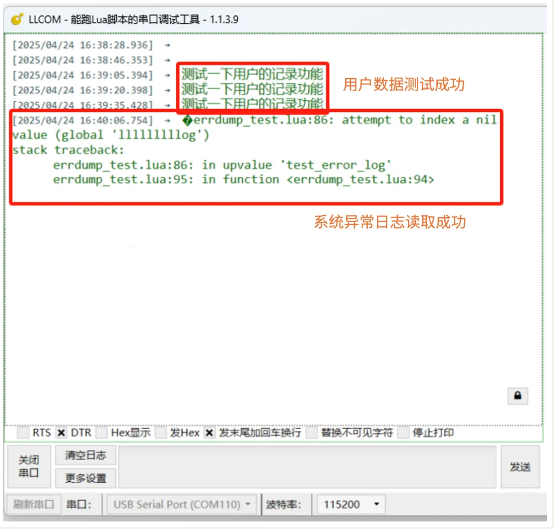Click the 发送 send button
This screenshot has width=554, height=529.
click(x=520, y=467)
